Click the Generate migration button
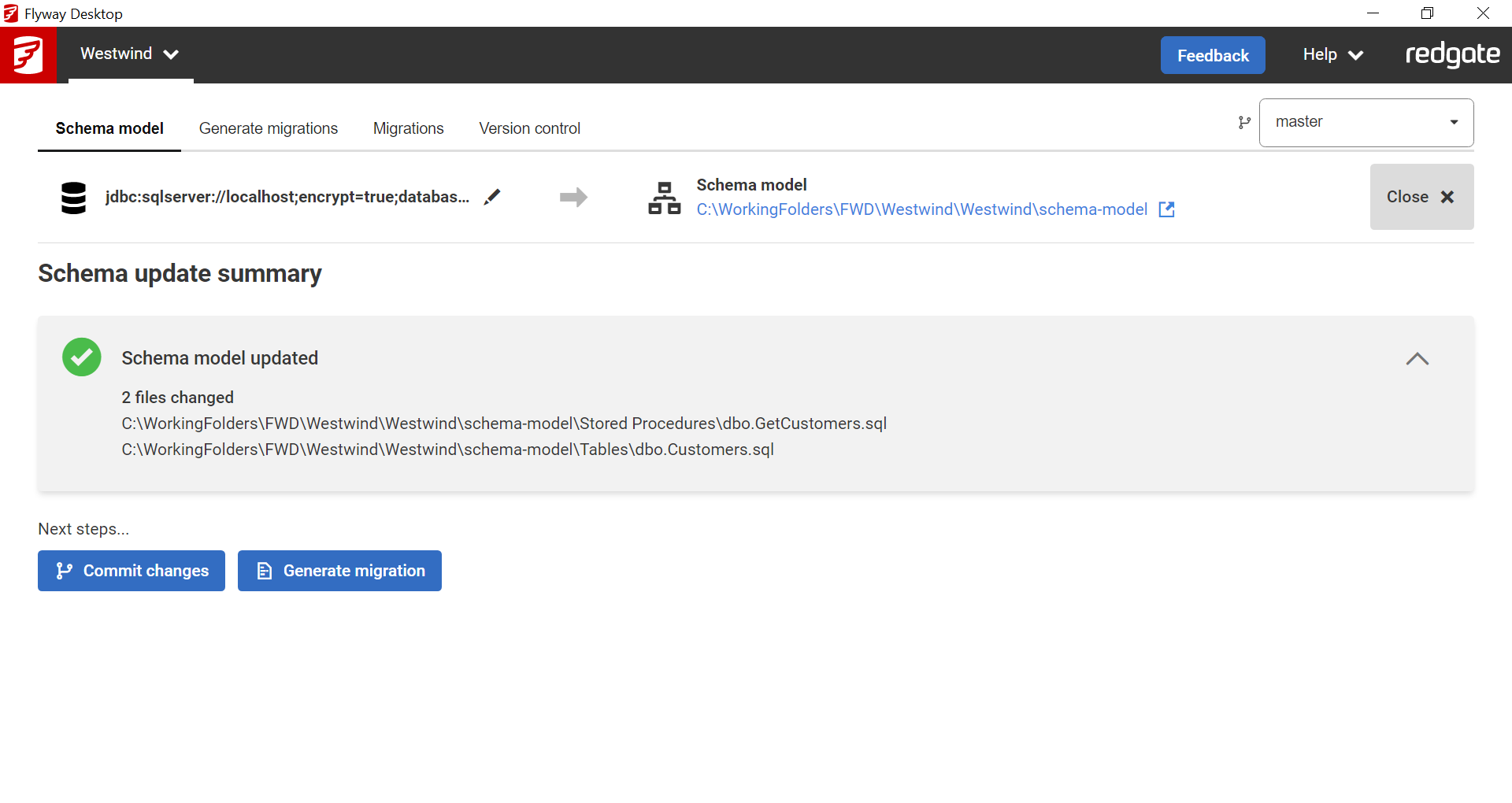 click(x=339, y=571)
